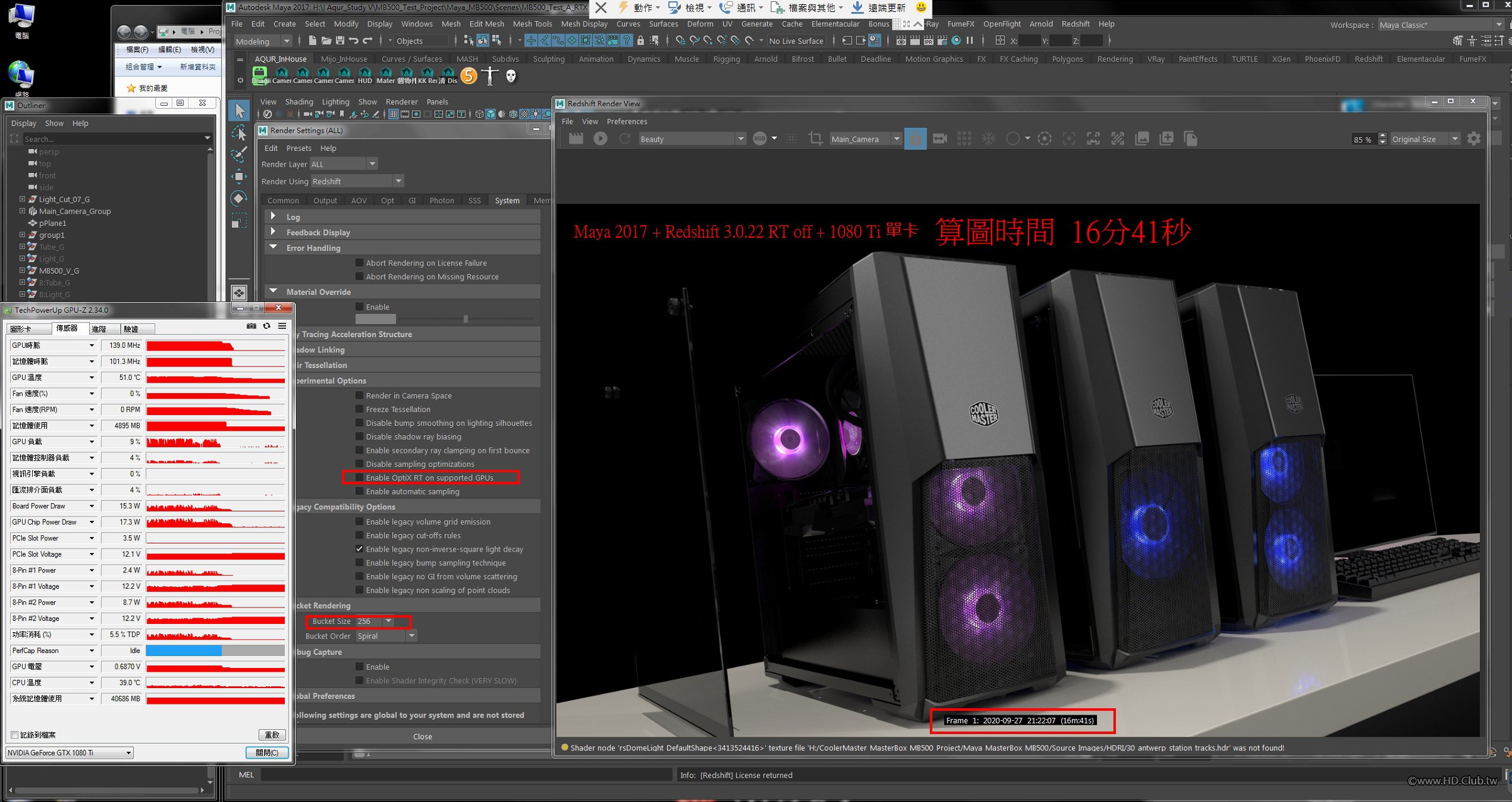
Task: Click the T-pose human figure shelf icon
Action: pos(490,76)
